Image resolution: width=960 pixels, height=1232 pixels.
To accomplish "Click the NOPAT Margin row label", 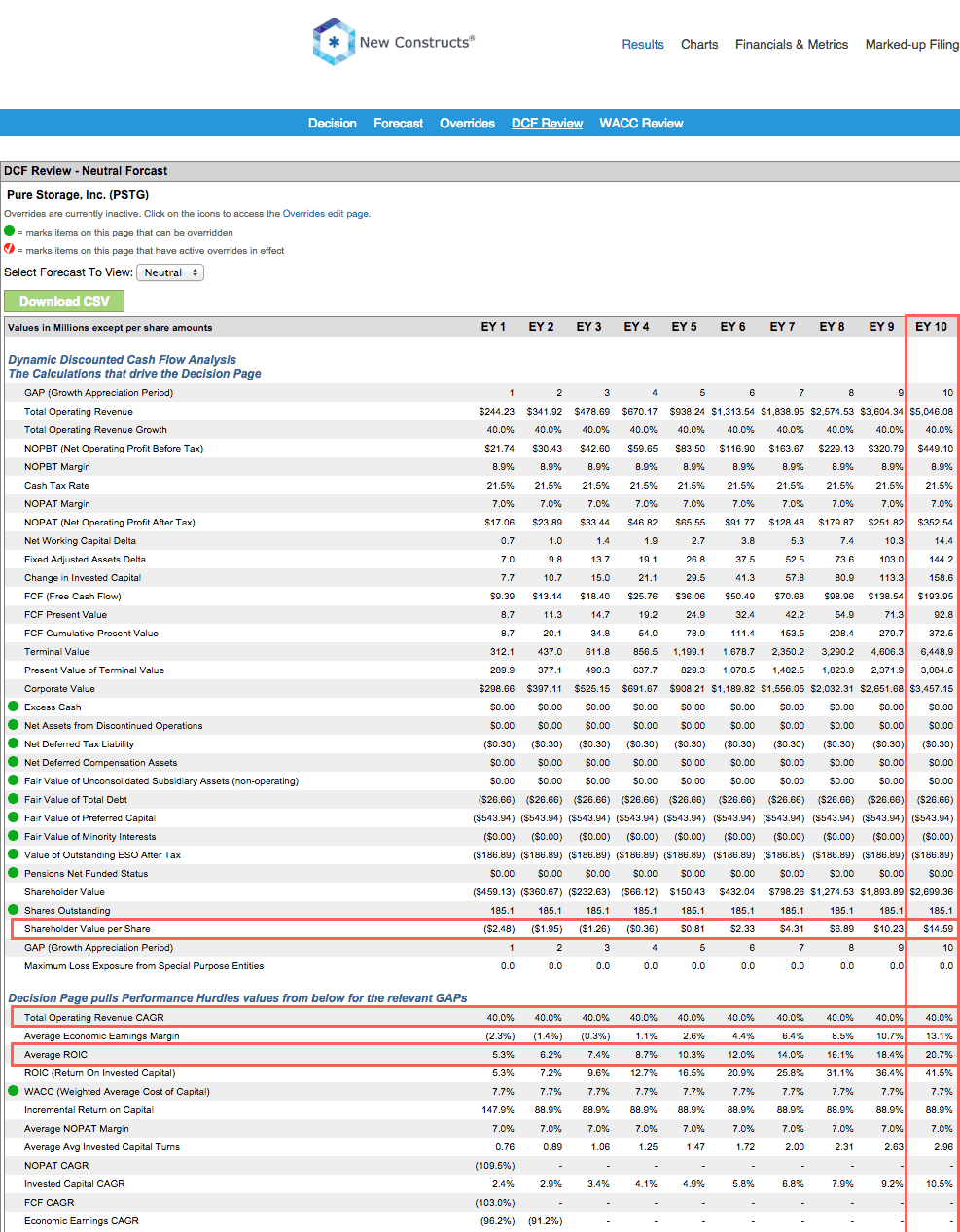I will click(57, 503).
